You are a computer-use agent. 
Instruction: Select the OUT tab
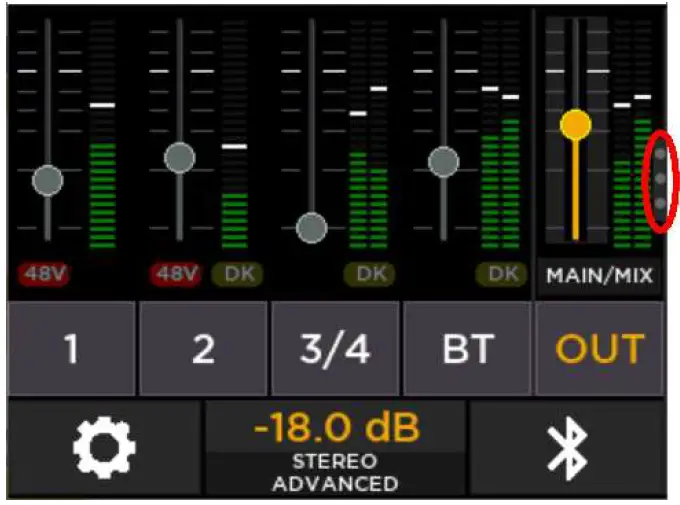[x=600, y=348]
